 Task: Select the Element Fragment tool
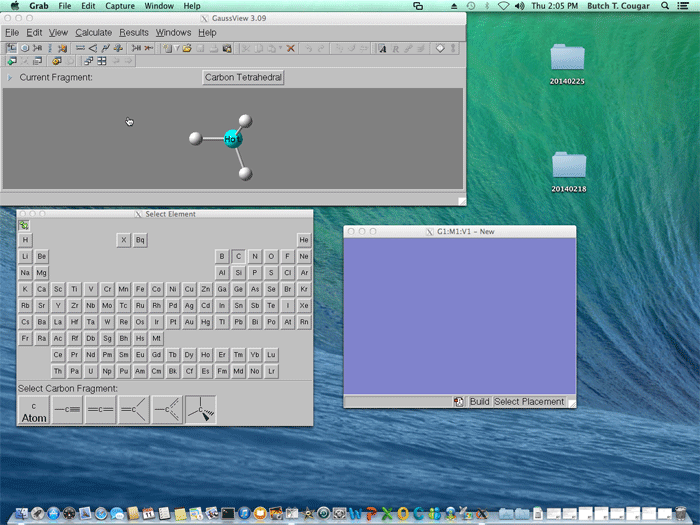(12, 48)
